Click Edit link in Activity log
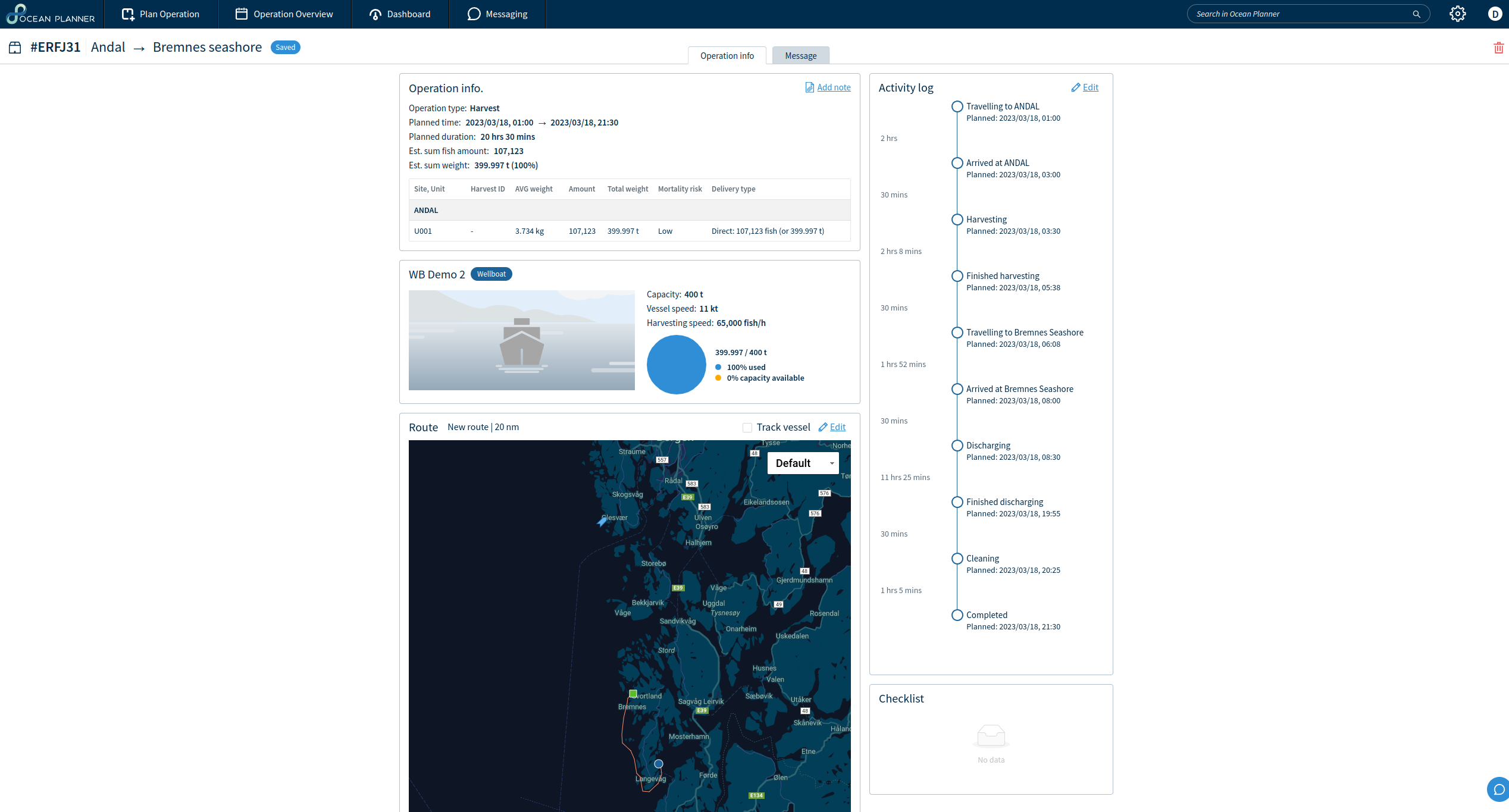This screenshot has height=812, width=1509. click(x=1090, y=87)
